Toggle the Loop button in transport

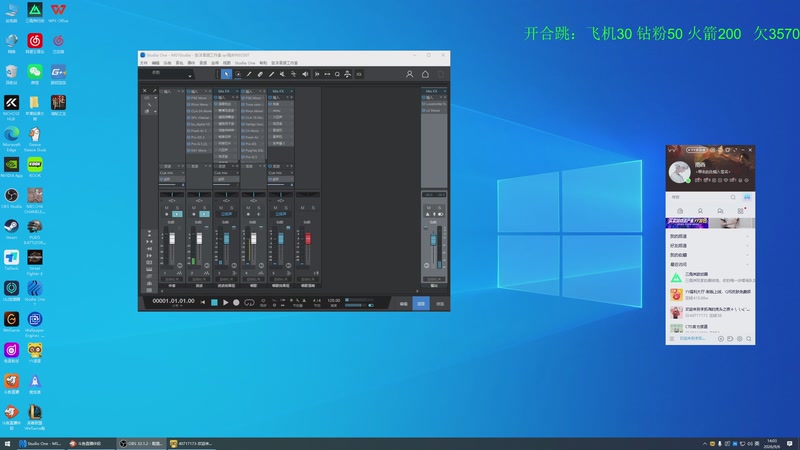pyautogui.click(x=249, y=303)
